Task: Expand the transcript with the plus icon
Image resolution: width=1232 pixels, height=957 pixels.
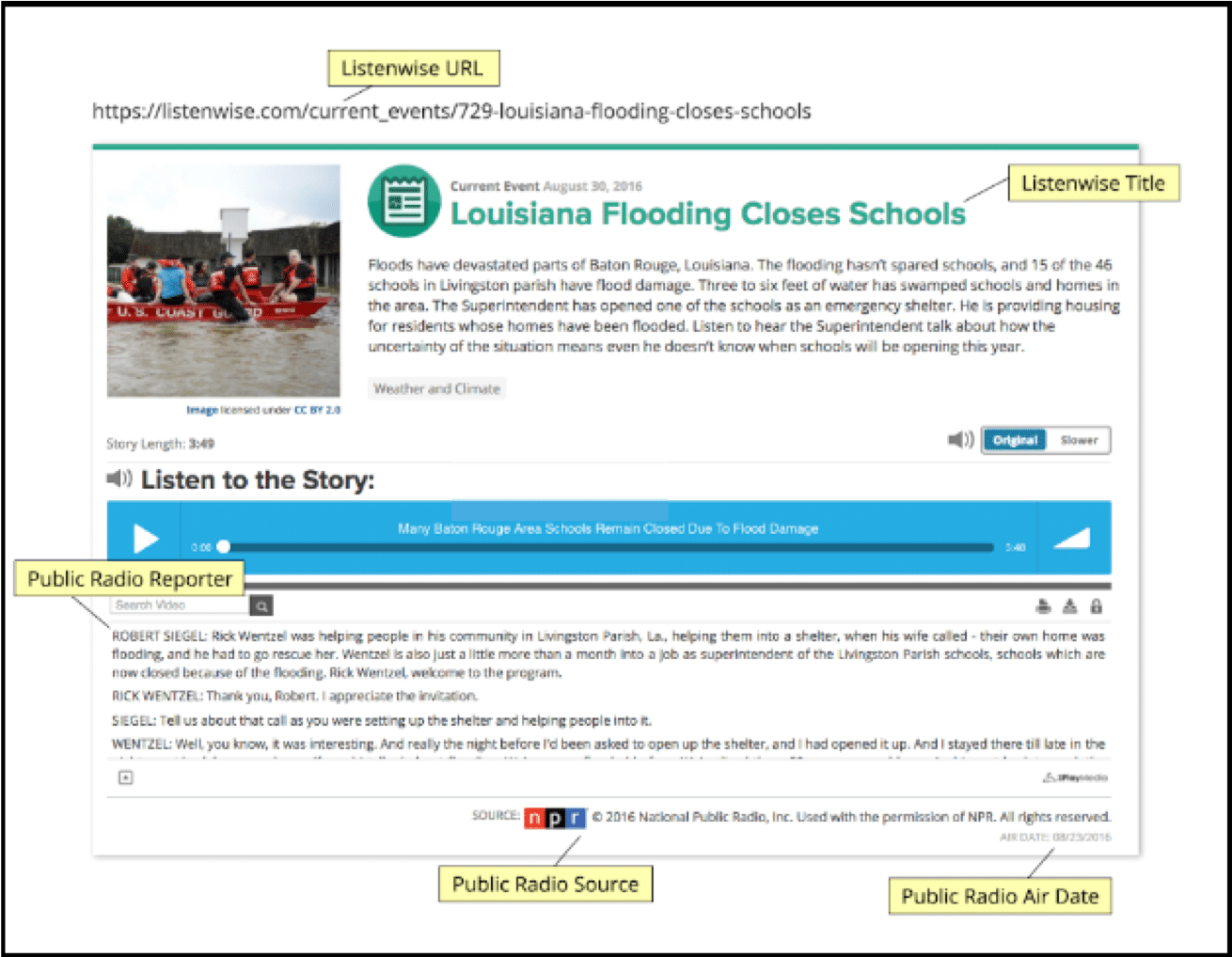Action: tap(126, 777)
